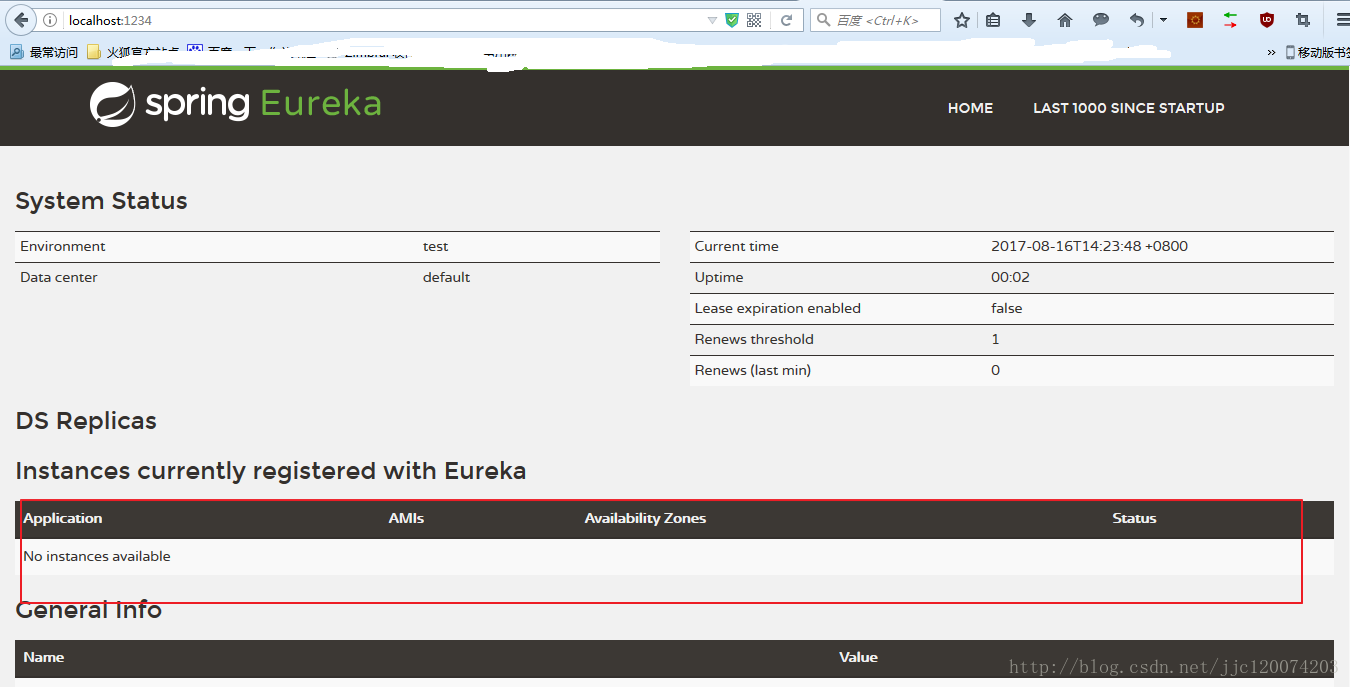The width and height of the screenshot is (1350, 687).
Task: Select the Environment label cell
Action: pos(63,246)
